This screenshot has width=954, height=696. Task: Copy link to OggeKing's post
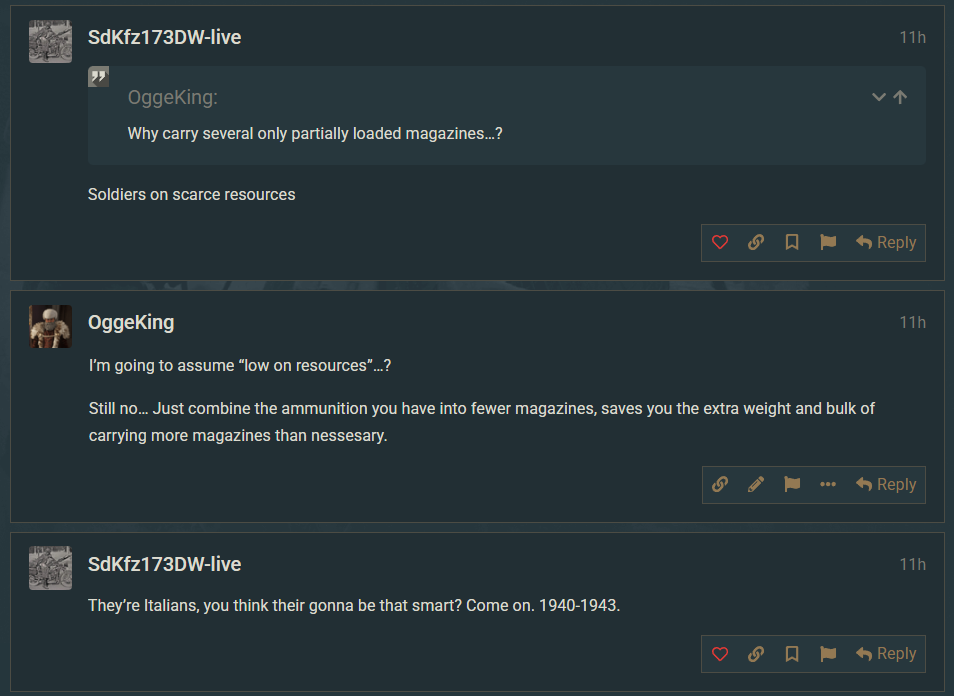pyautogui.click(x=720, y=484)
